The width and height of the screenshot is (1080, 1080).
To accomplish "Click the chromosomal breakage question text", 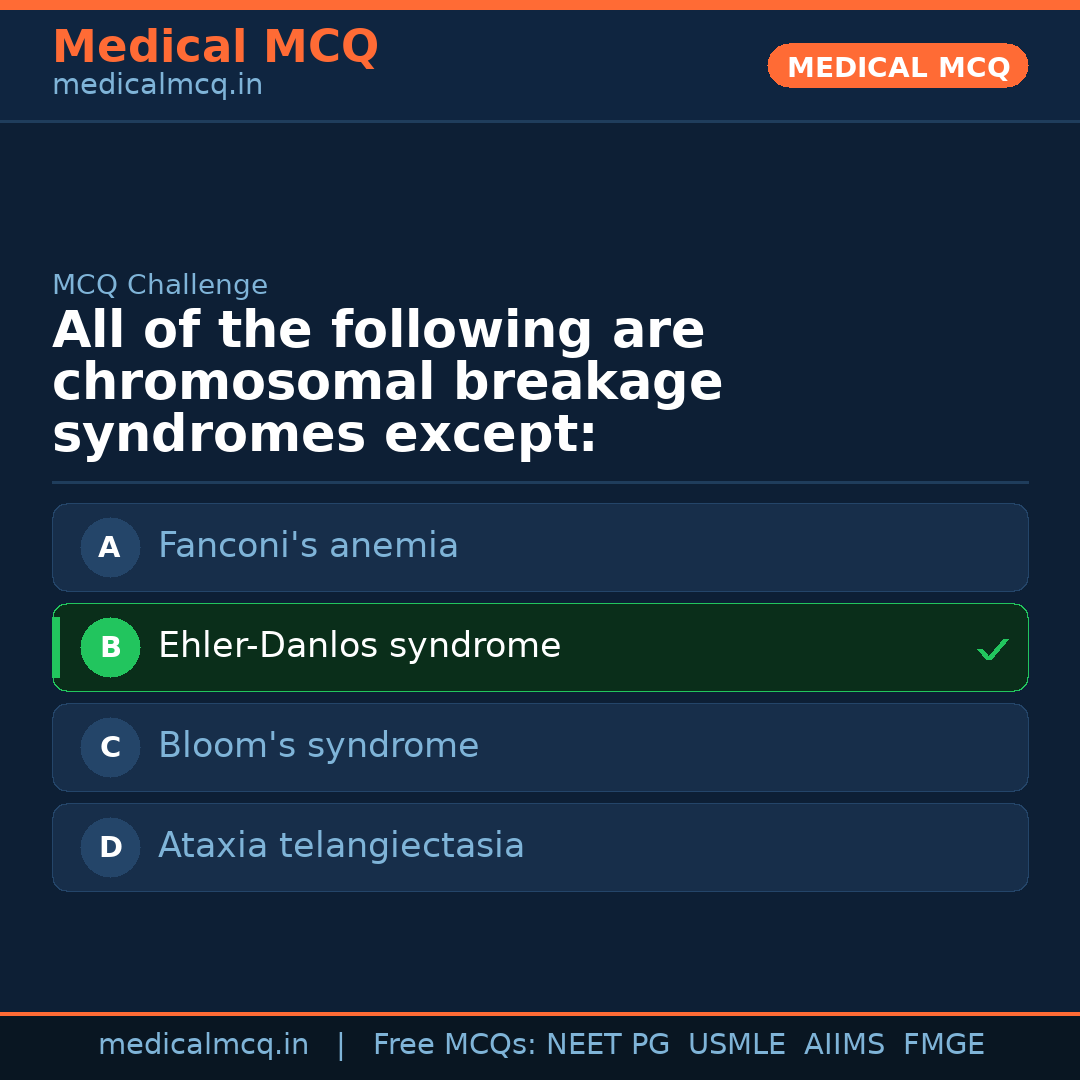I will click(x=387, y=383).
